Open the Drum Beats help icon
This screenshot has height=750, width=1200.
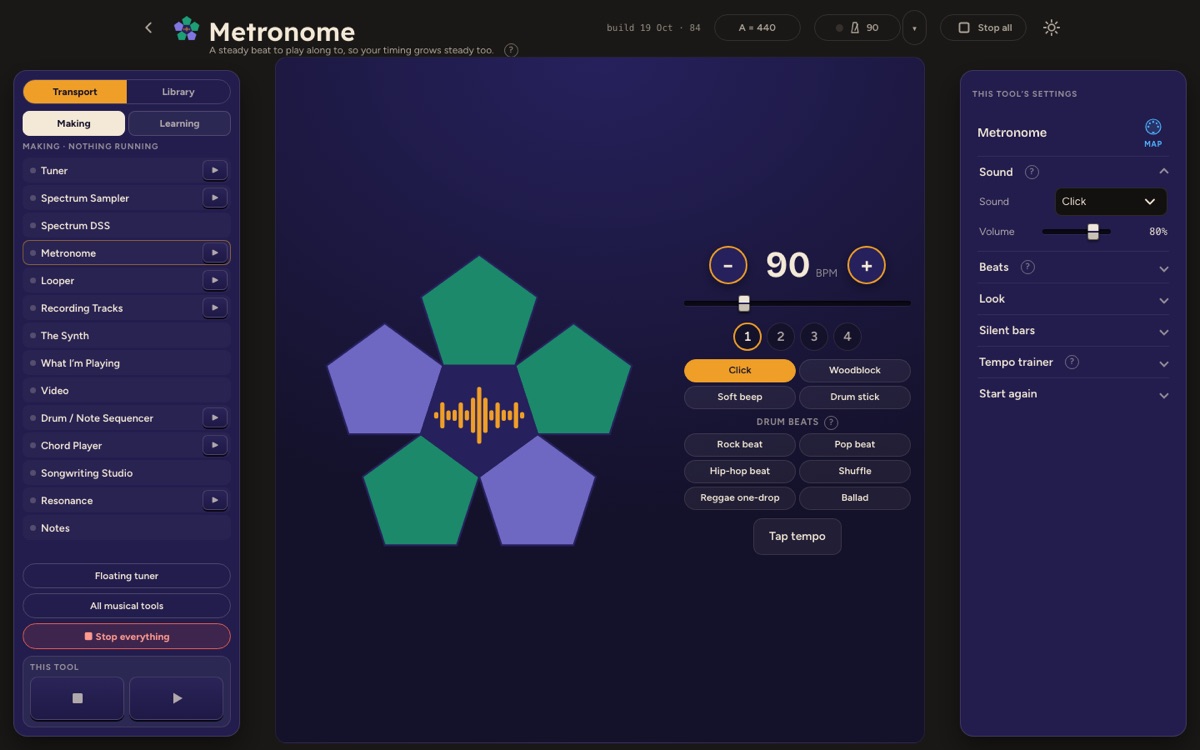pyautogui.click(x=831, y=422)
